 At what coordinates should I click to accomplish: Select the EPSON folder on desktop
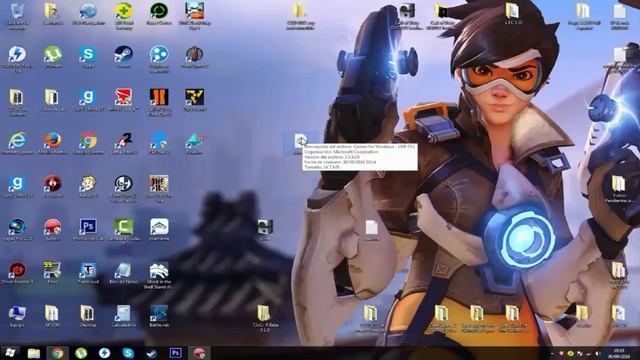tap(53, 316)
